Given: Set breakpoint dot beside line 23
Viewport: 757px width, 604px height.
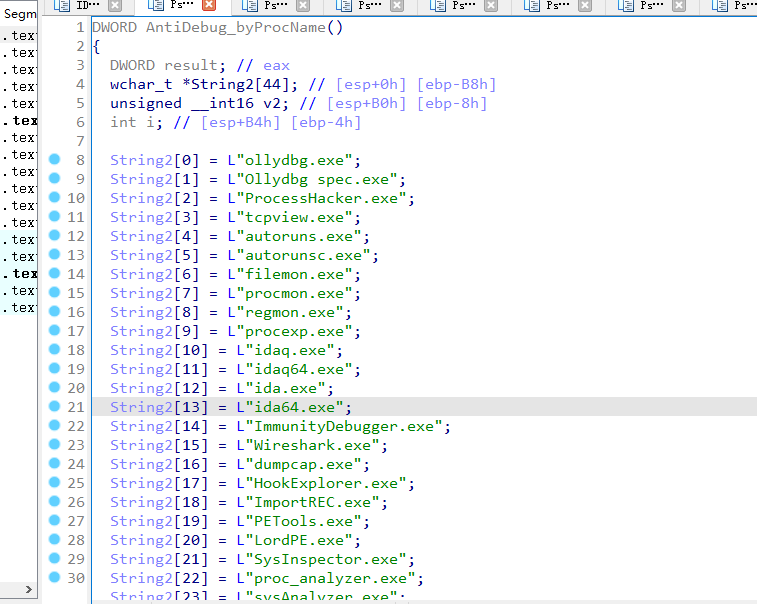Looking at the screenshot, I should (55, 444).
